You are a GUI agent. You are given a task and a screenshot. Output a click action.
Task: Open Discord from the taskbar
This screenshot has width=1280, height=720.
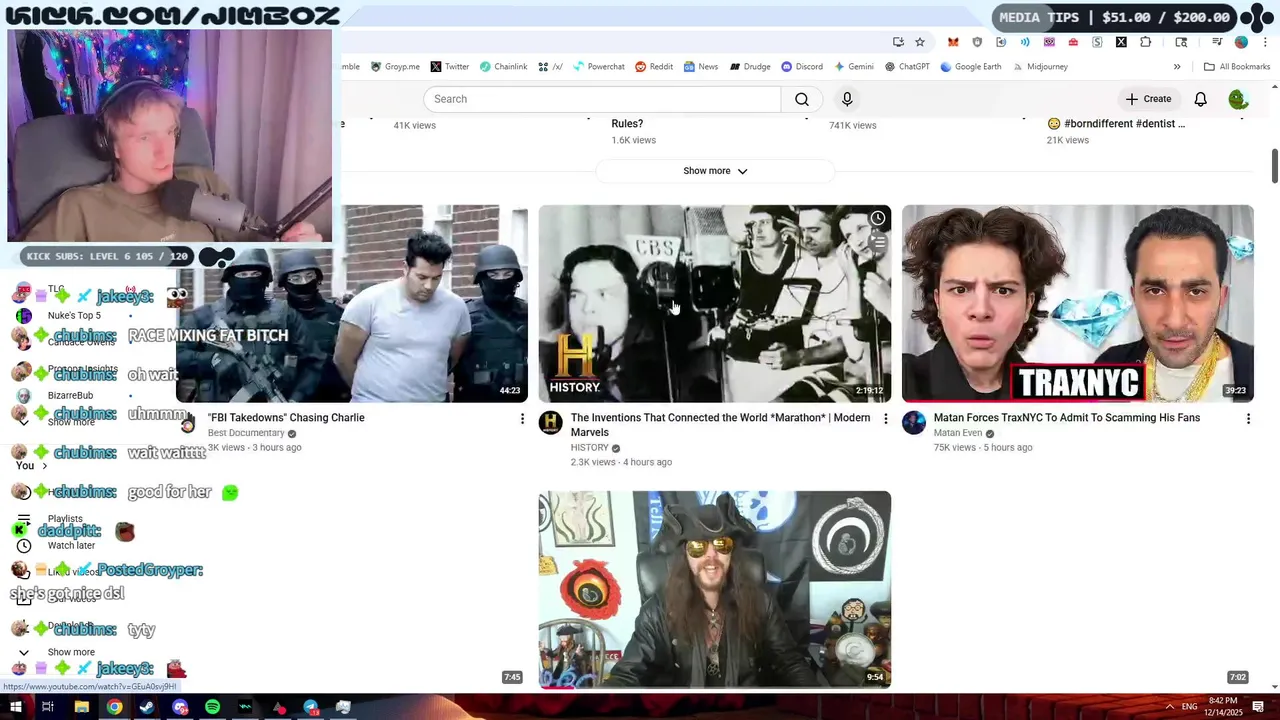coord(180,707)
